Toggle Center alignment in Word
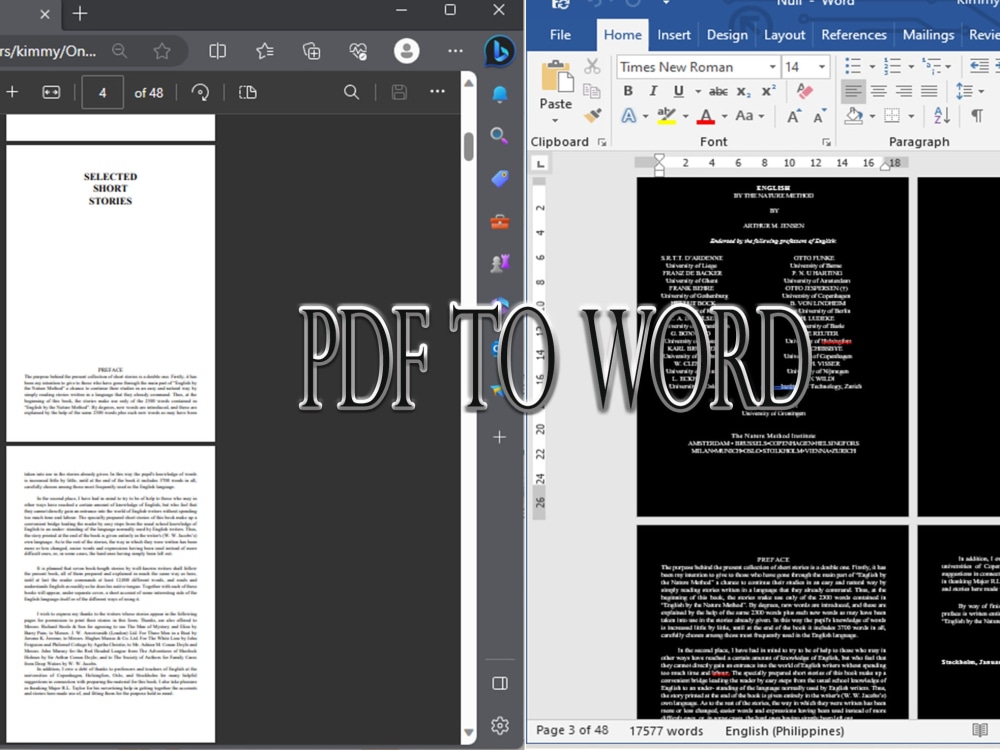Image resolution: width=1000 pixels, height=750 pixels. tap(879, 91)
